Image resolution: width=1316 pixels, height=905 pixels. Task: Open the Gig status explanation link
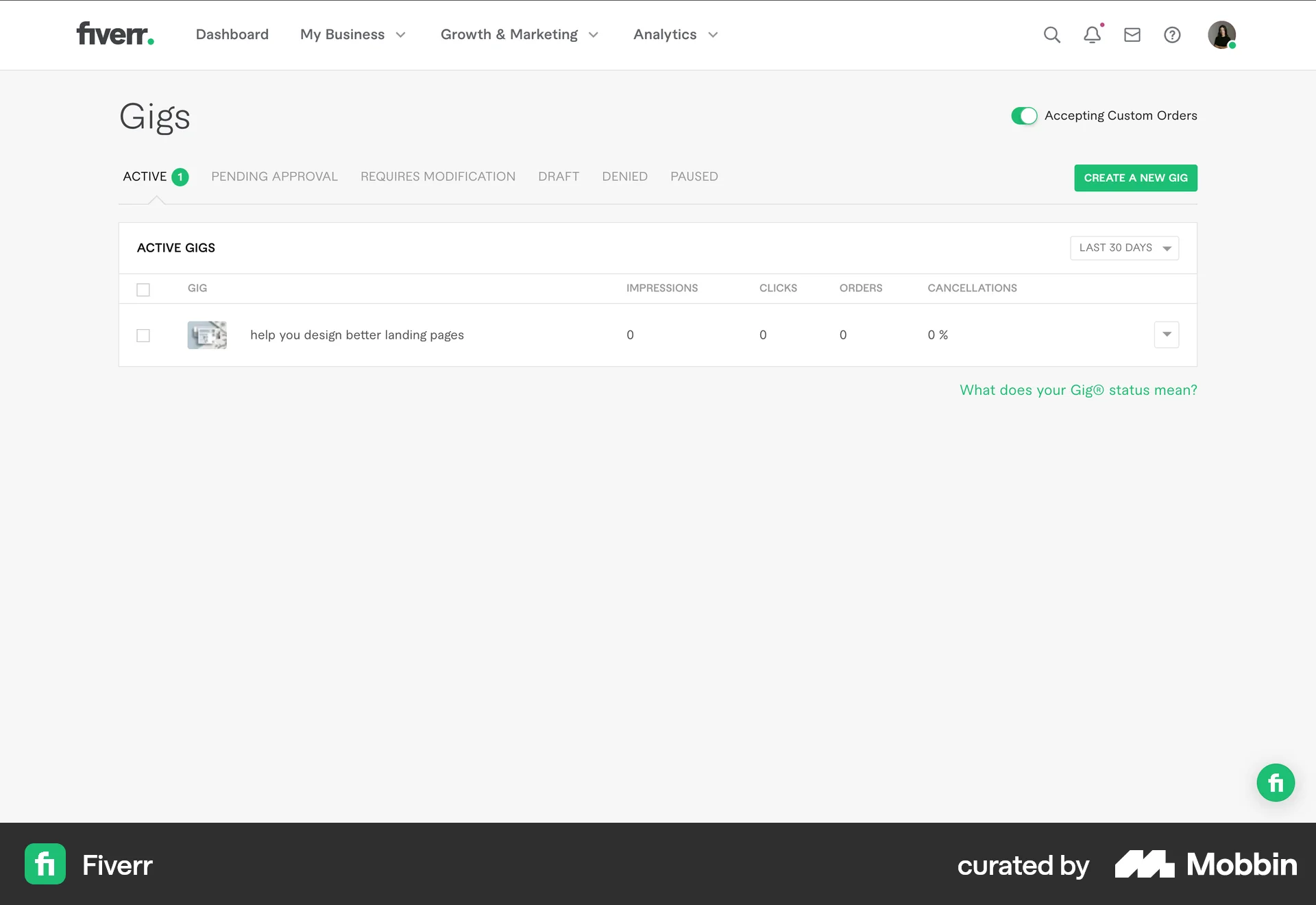tap(1077, 389)
